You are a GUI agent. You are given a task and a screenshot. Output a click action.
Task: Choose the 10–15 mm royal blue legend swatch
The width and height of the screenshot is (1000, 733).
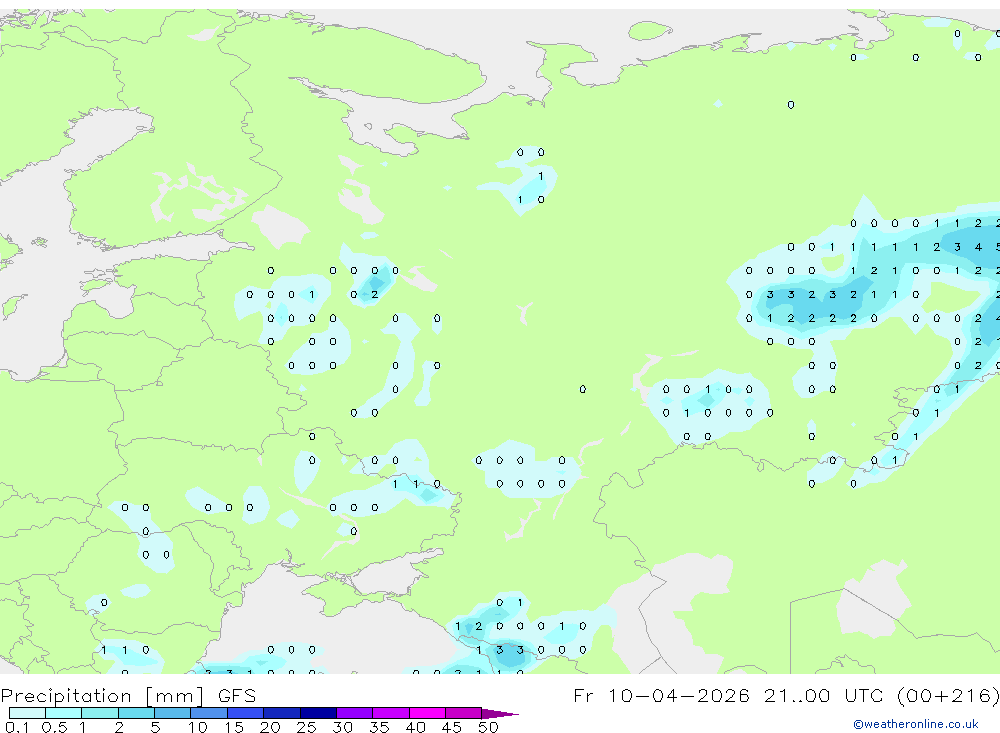(x=209, y=713)
